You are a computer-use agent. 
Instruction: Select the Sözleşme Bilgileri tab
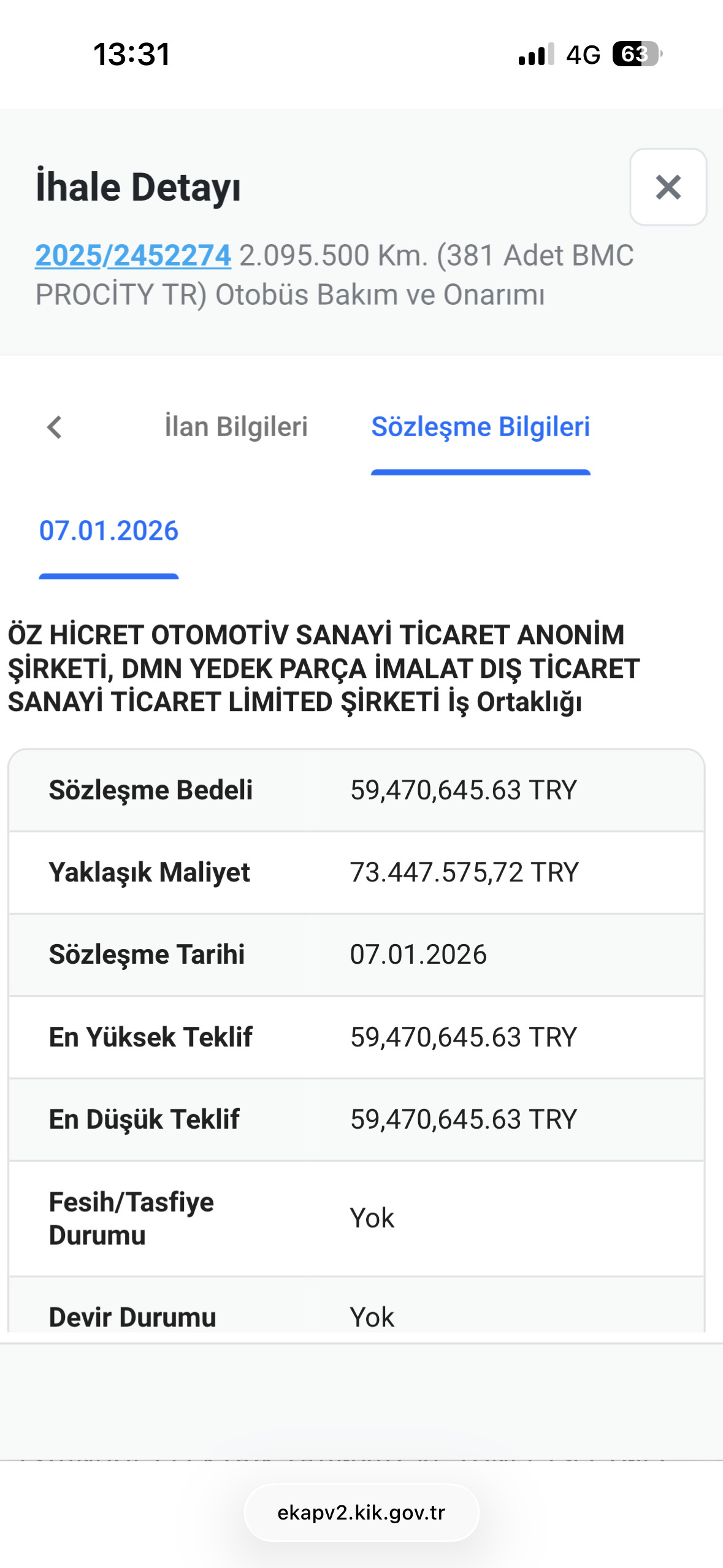point(480,427)
